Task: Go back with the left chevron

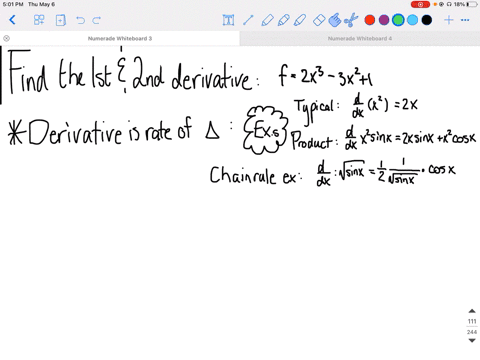Action: point(12,20)
